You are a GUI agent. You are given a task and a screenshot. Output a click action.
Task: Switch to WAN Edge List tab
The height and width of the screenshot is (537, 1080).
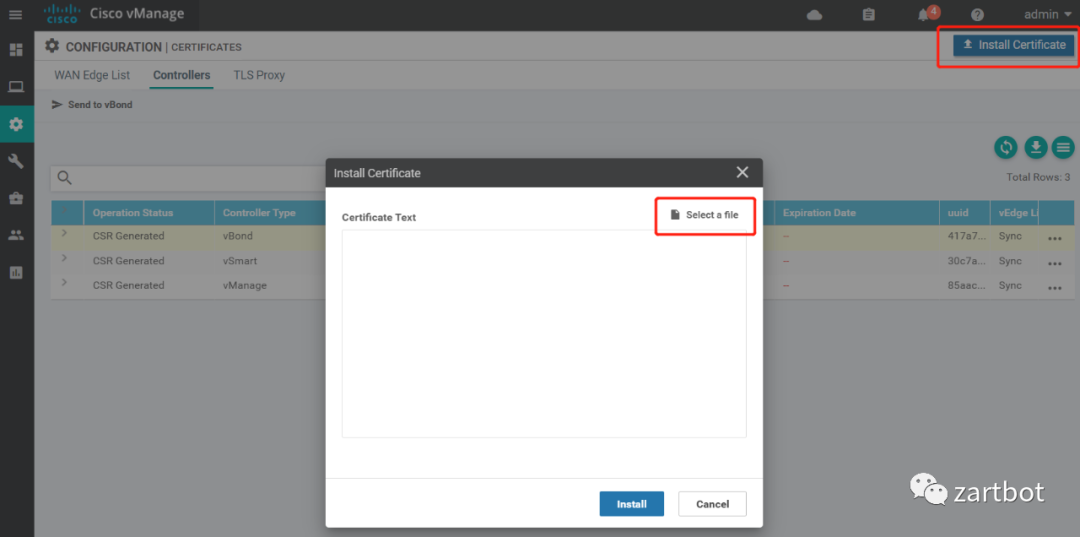tap(92, 75)
